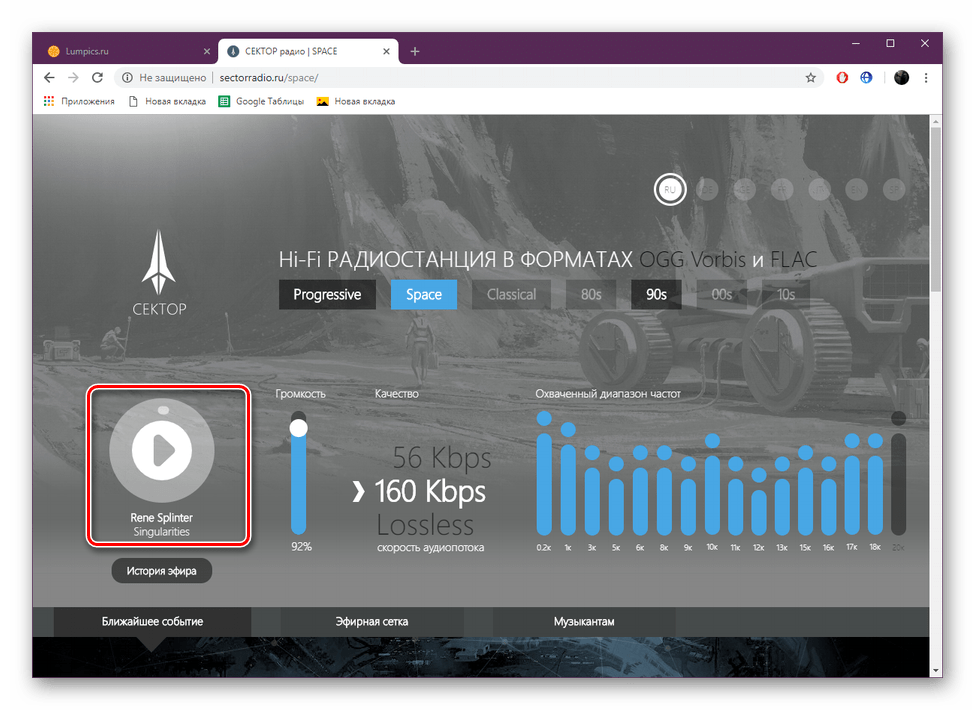Open the user profile avatar icon

coord(901,78)
